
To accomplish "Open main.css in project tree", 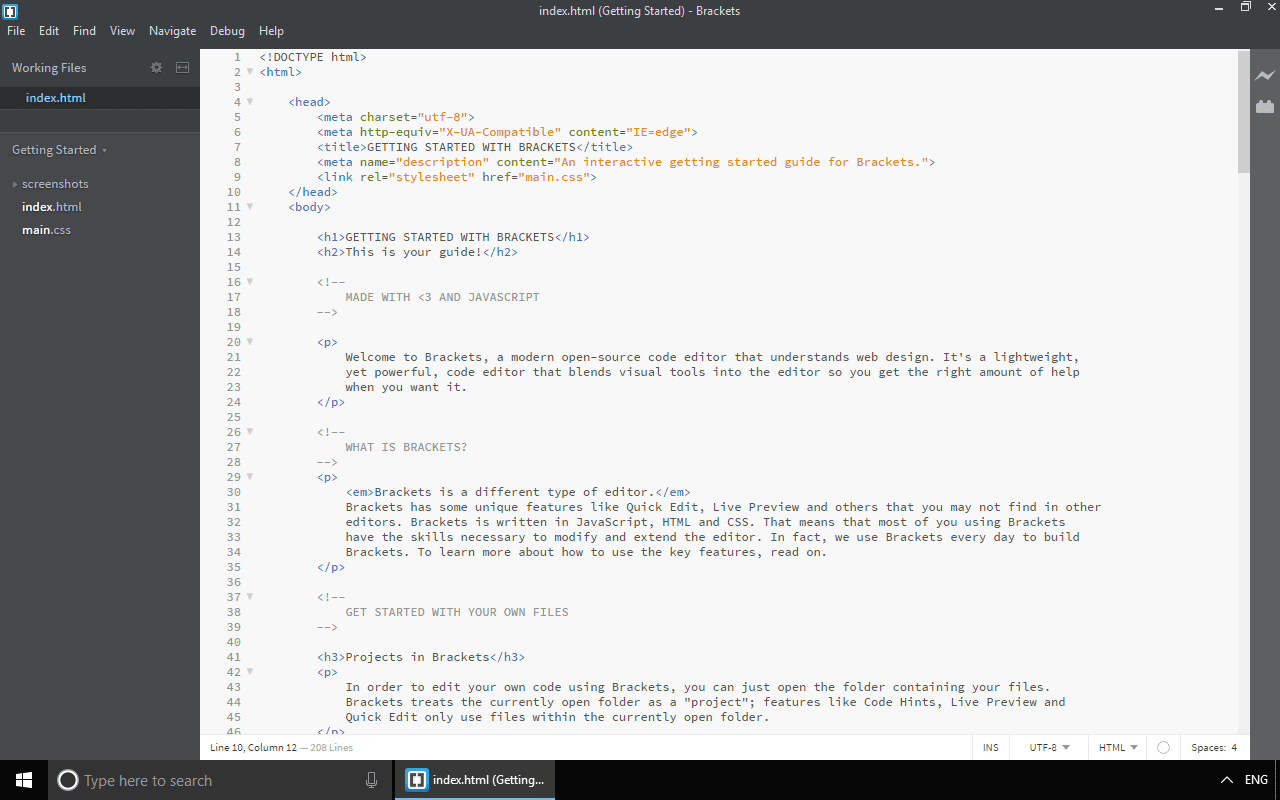I will point(46,230).
